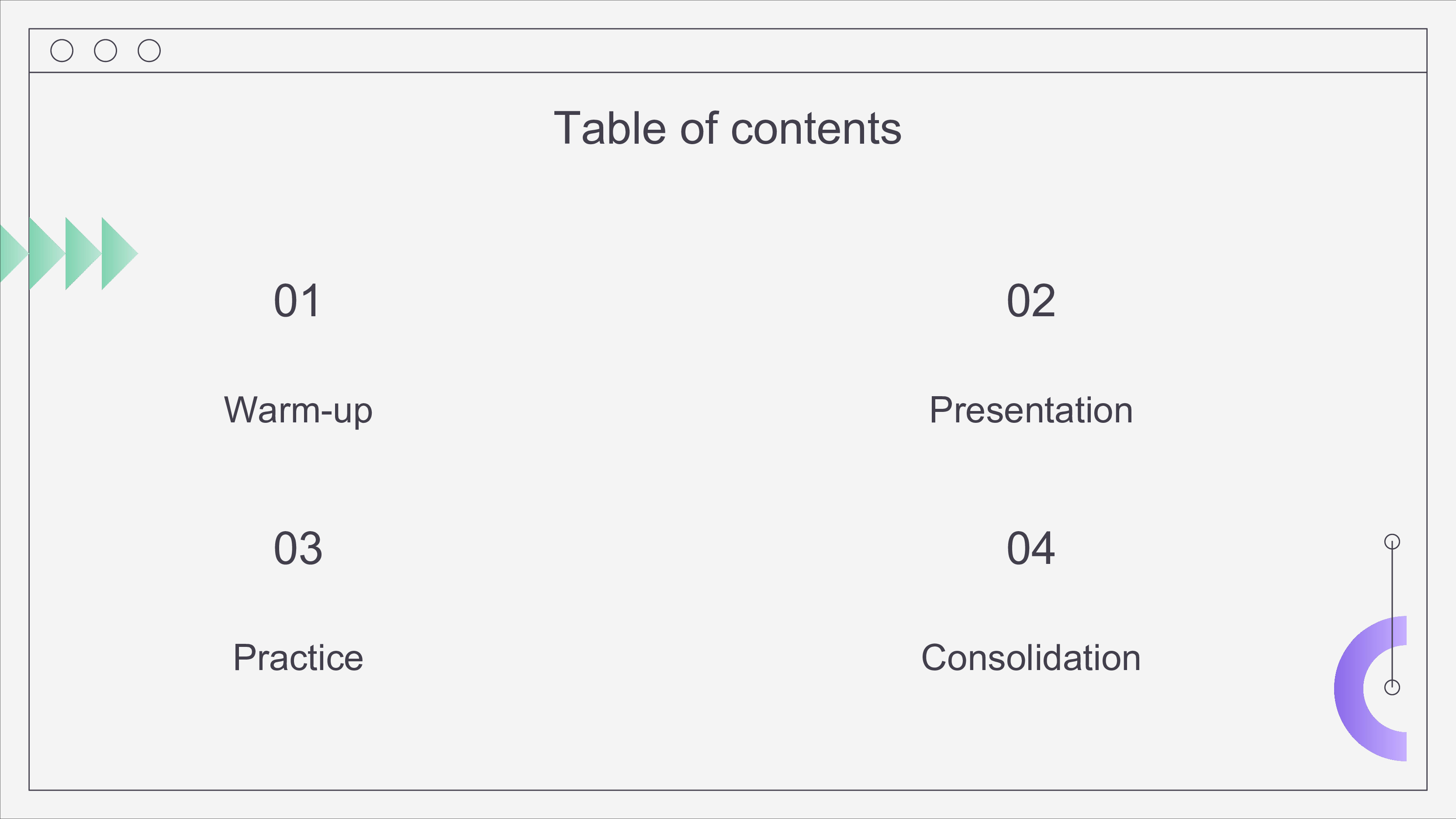The width and height of the screenshot is (1456, 819).
Task: Select the rightmost green arrow triangle
Action: pyautogui.click(x=119, y=253)
